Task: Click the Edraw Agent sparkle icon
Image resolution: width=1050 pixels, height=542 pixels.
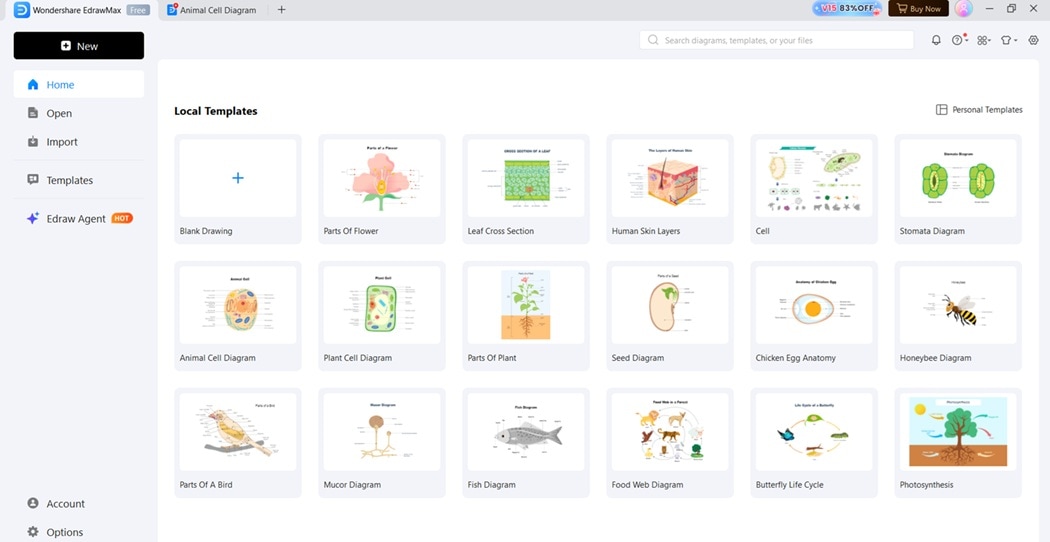Action: point(33,218)
